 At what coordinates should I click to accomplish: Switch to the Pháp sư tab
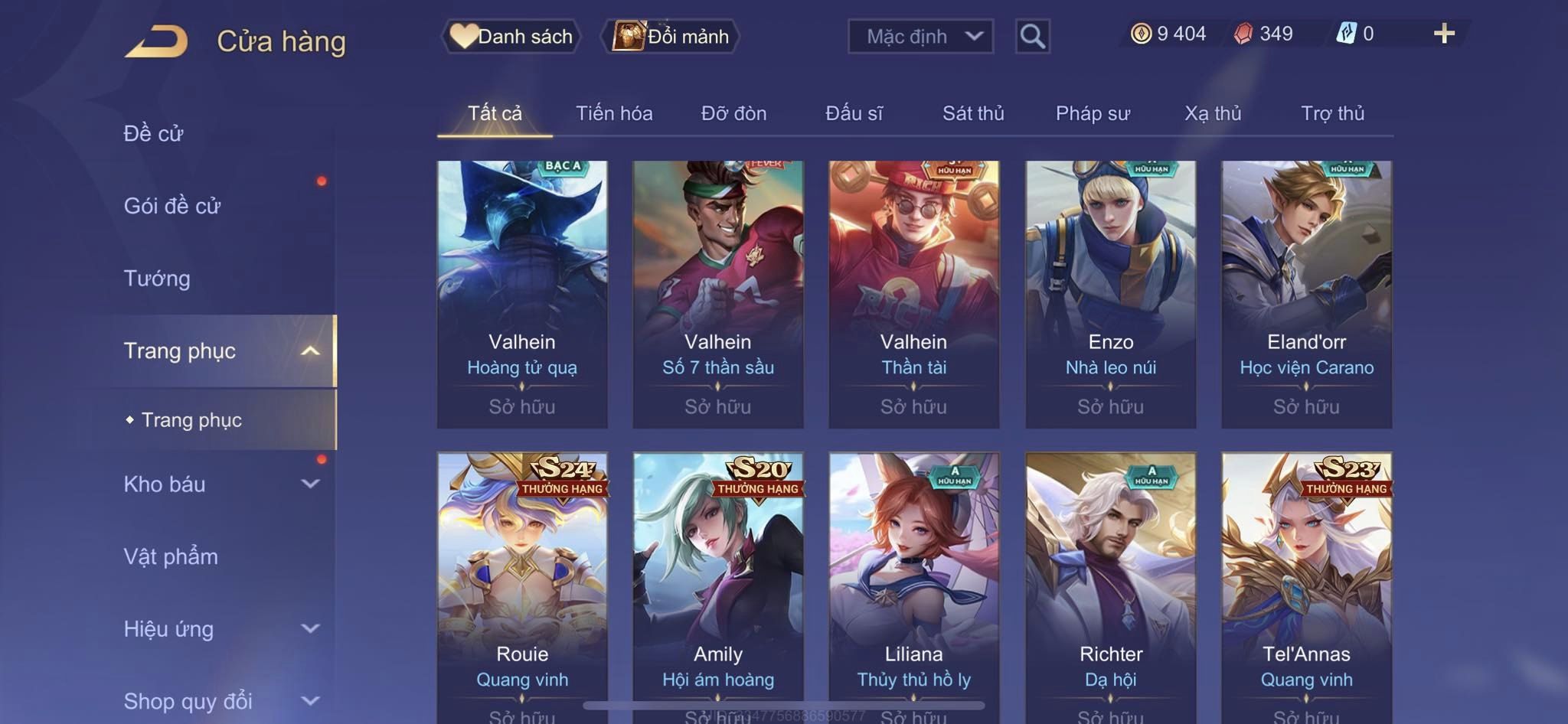[x=1093, y=113]
